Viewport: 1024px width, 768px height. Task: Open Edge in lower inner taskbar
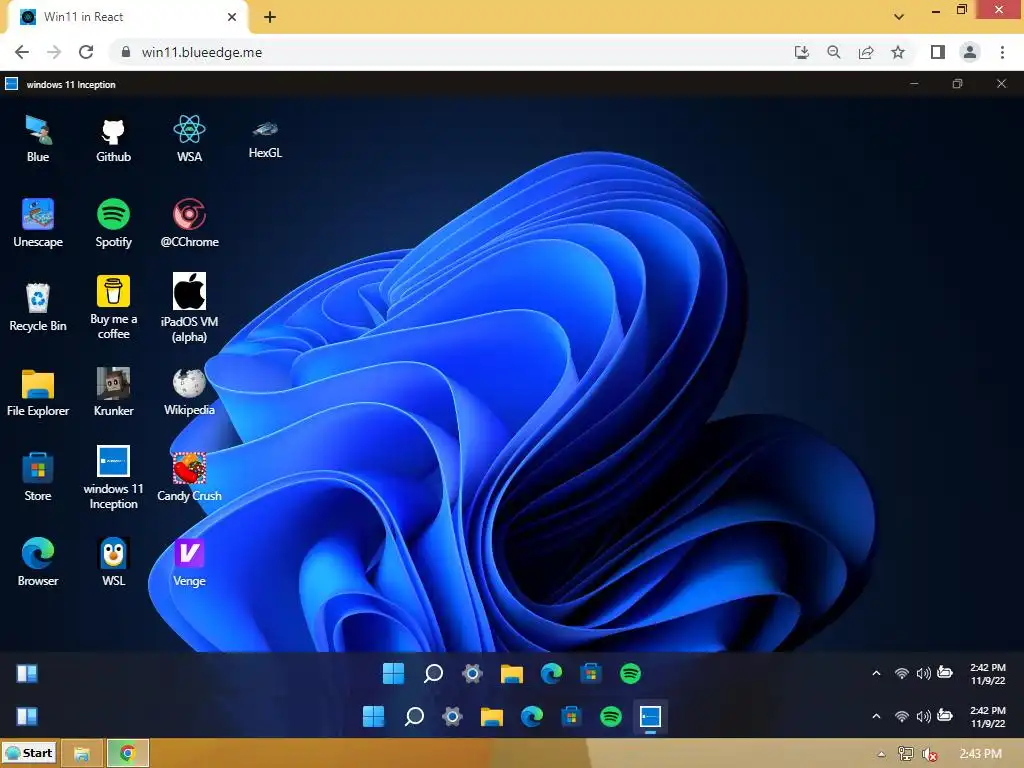tap(532, 716)
